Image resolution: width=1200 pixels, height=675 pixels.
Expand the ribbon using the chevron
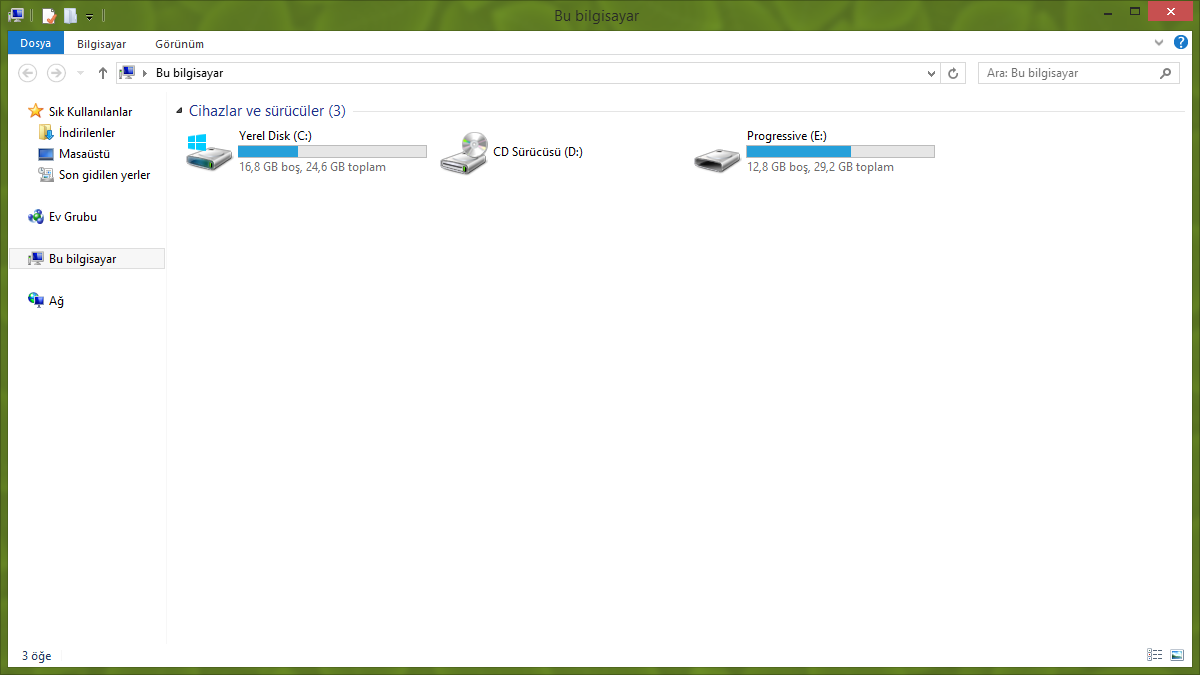point(1159,43)
